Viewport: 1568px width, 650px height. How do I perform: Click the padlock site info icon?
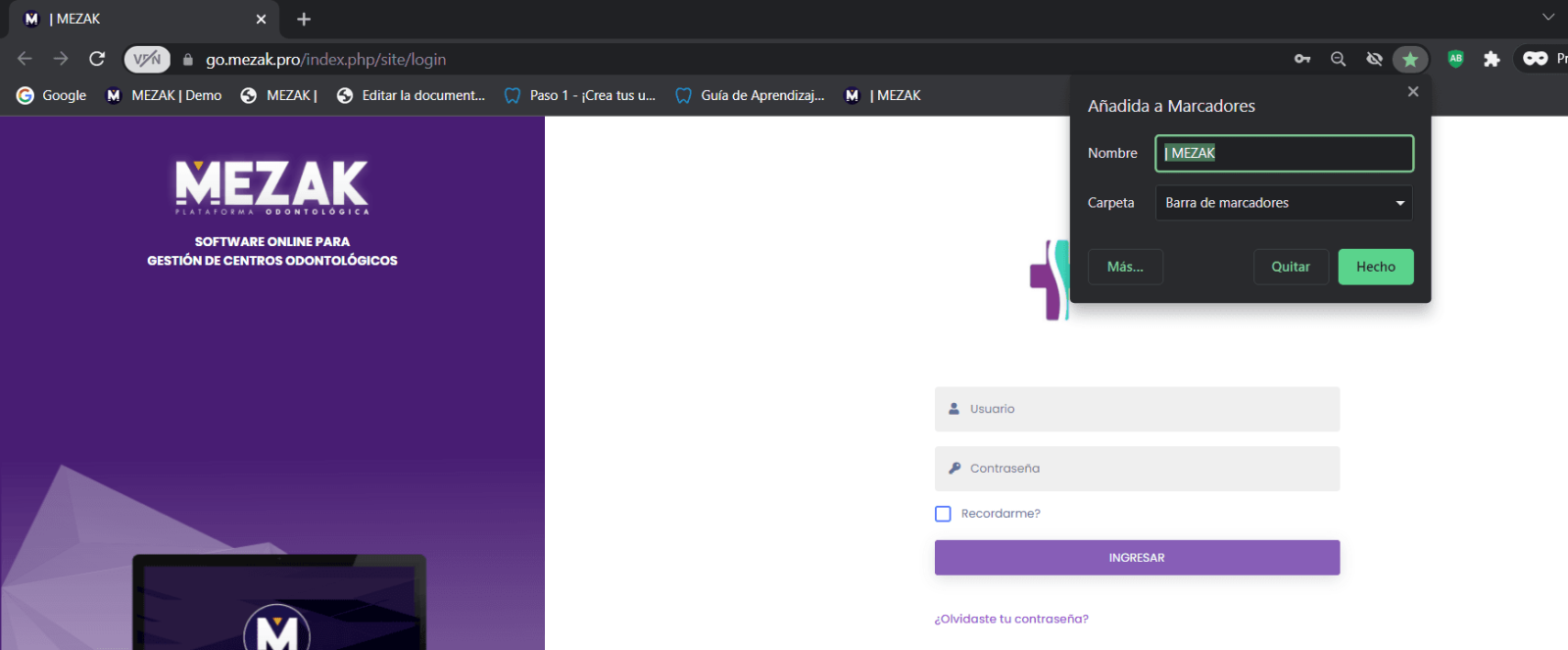click(x=188, y=60)
